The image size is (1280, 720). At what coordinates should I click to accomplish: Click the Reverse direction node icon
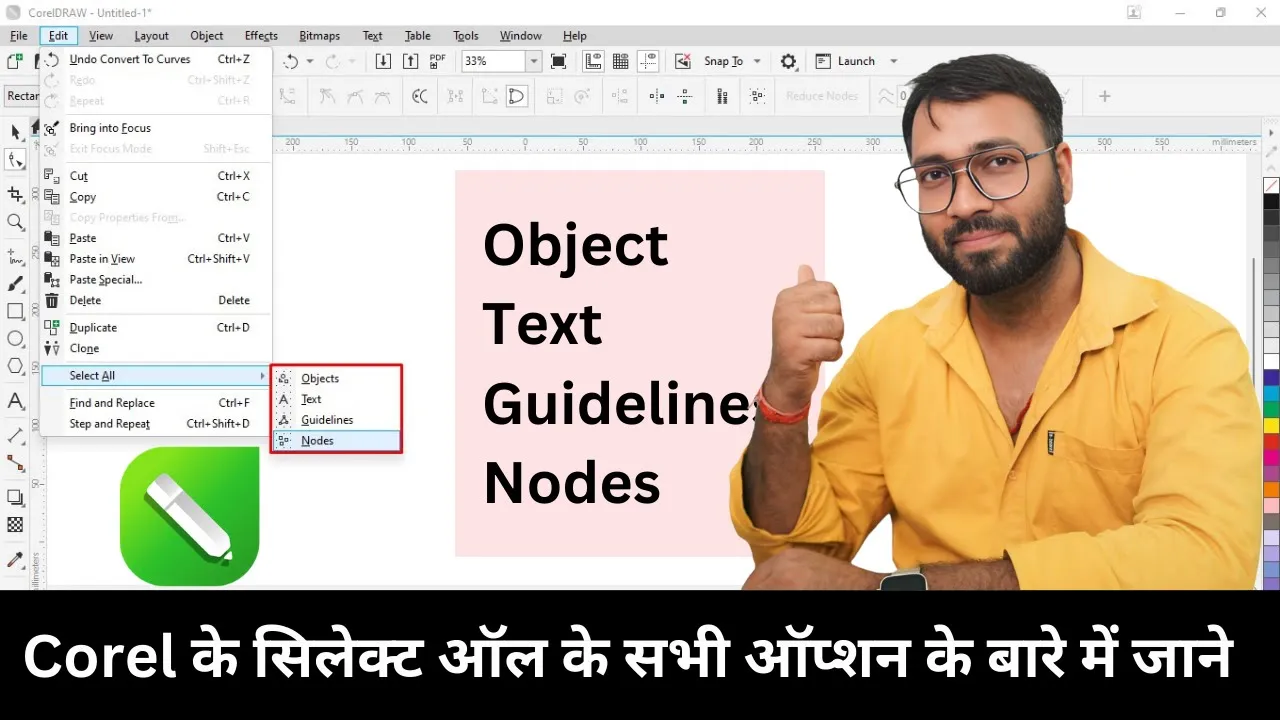(420, 96)
